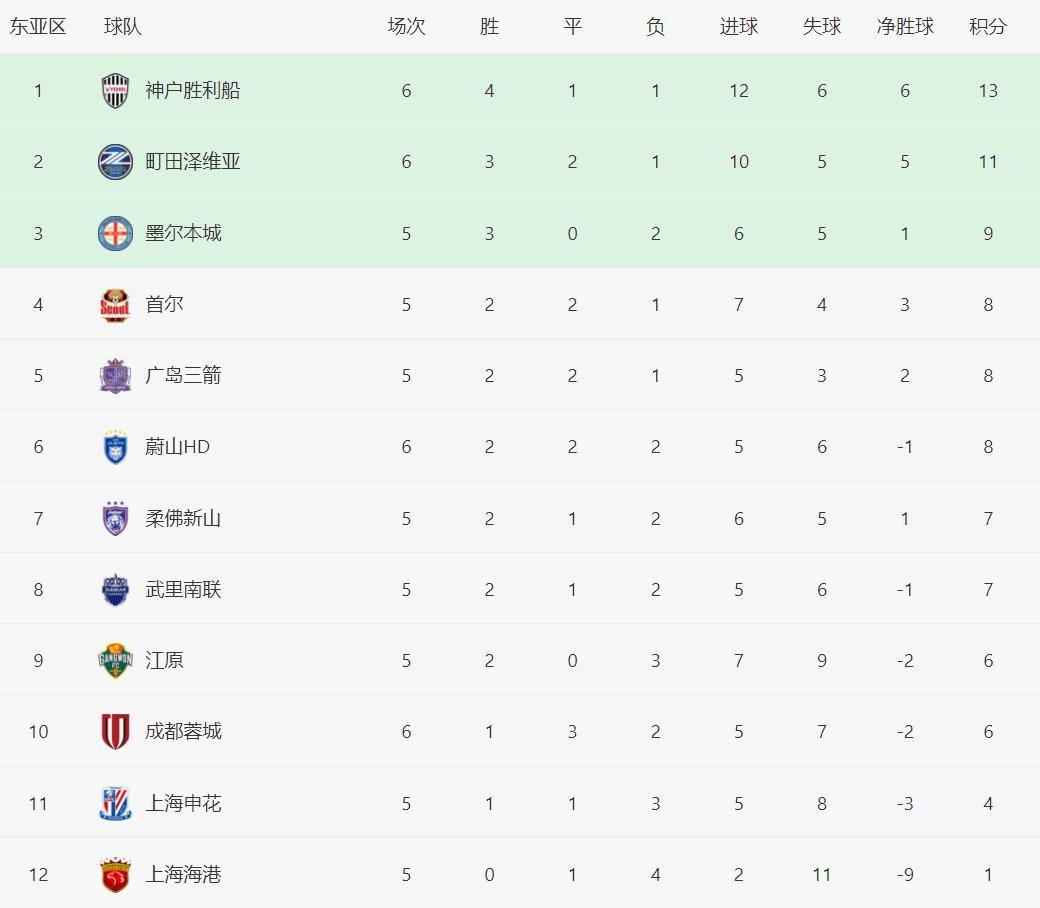
Task: Click the Buriram United team badge
Action: (115, 590)
